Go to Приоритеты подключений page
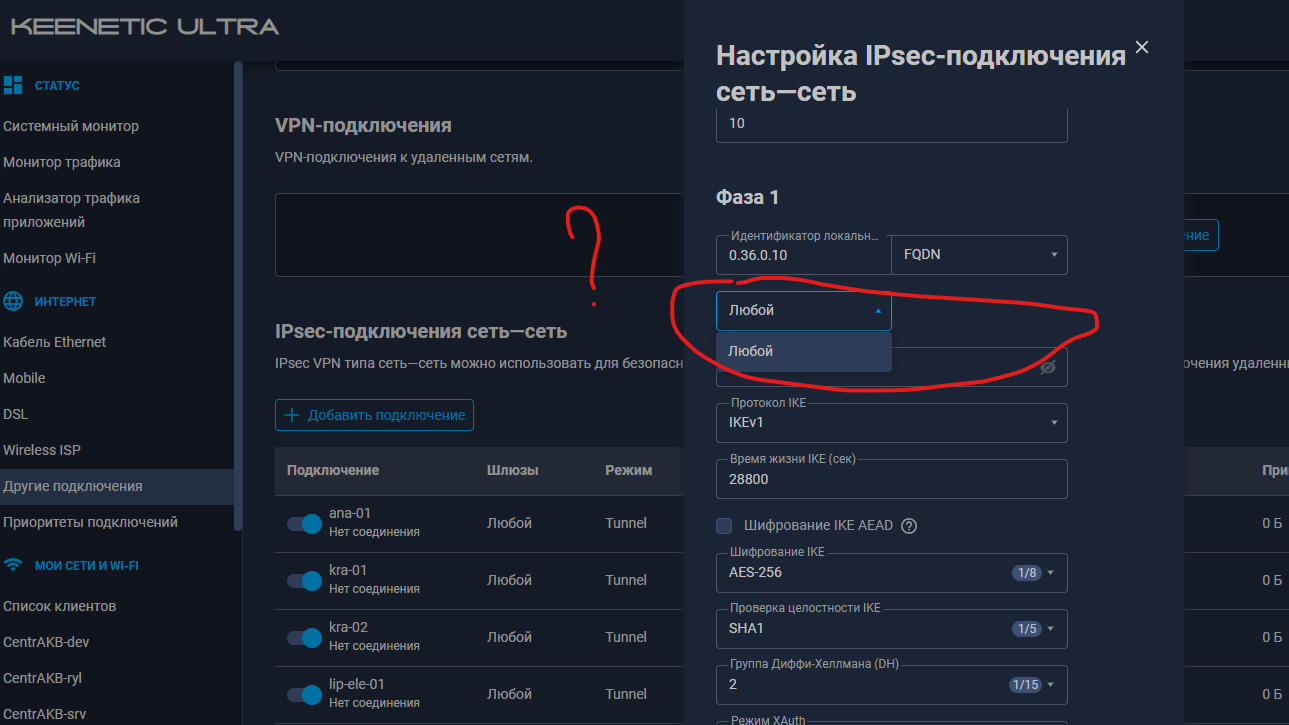 coord(90,522)
